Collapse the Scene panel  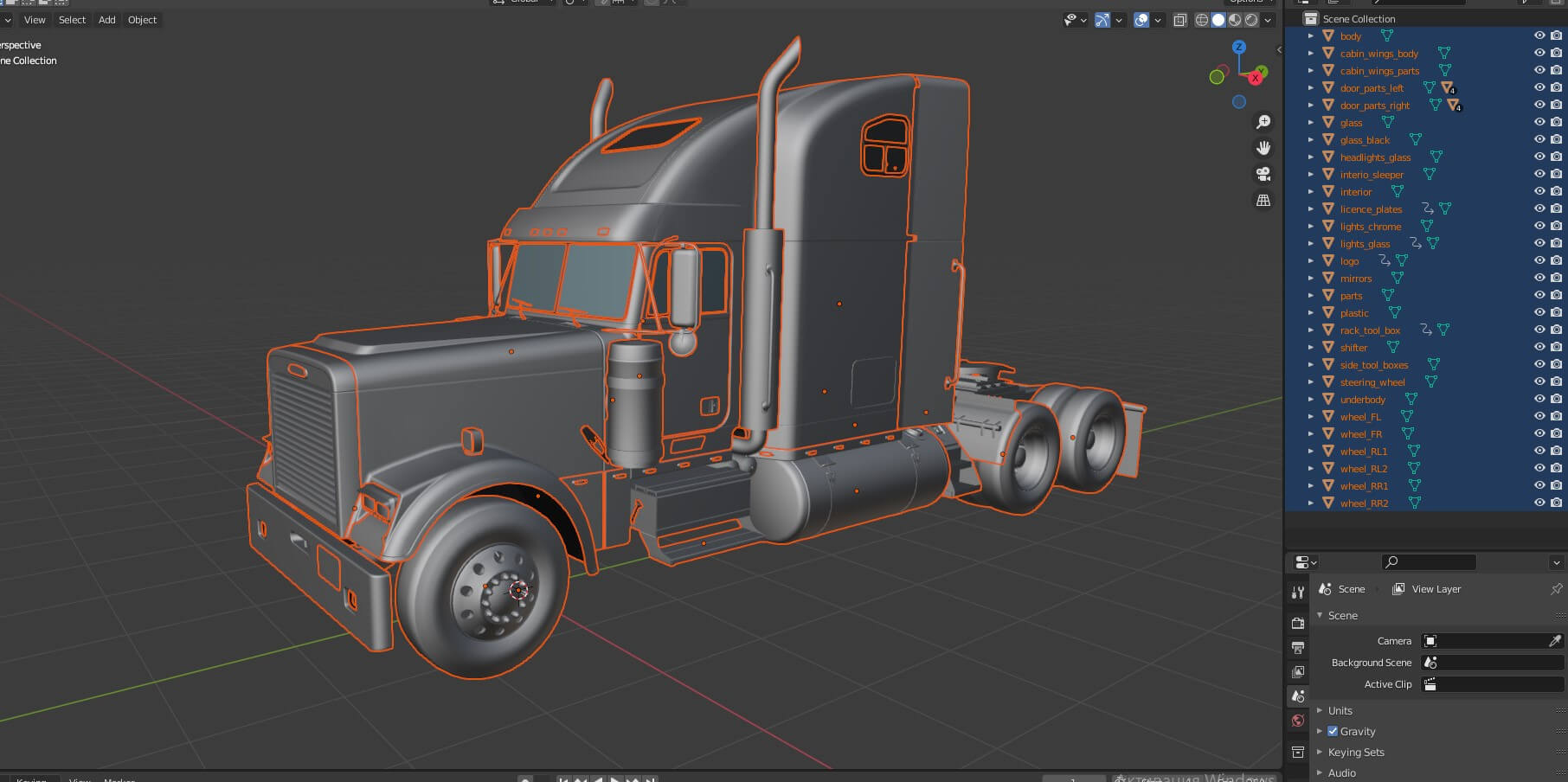(1320, 615)
